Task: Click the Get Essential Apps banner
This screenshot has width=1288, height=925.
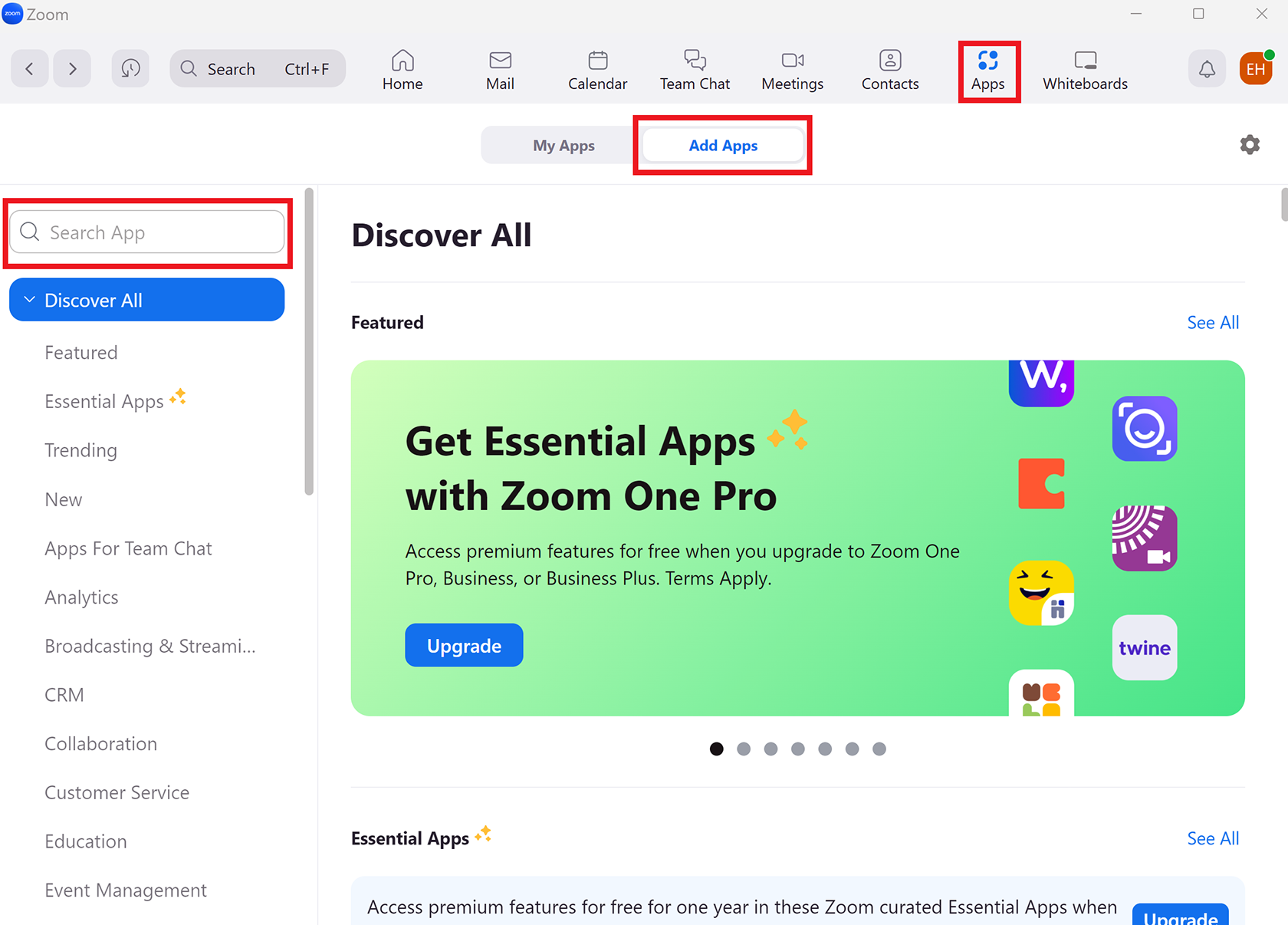Action: [x=797, y=538]
